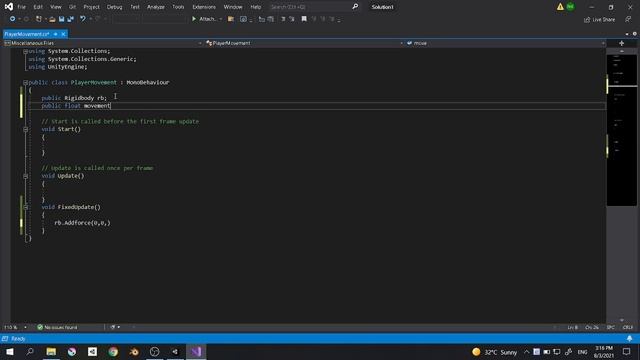The width and height of the screenshot is (640, 360).
Task: Open the Test menu
Action: [x=135, y=7]
